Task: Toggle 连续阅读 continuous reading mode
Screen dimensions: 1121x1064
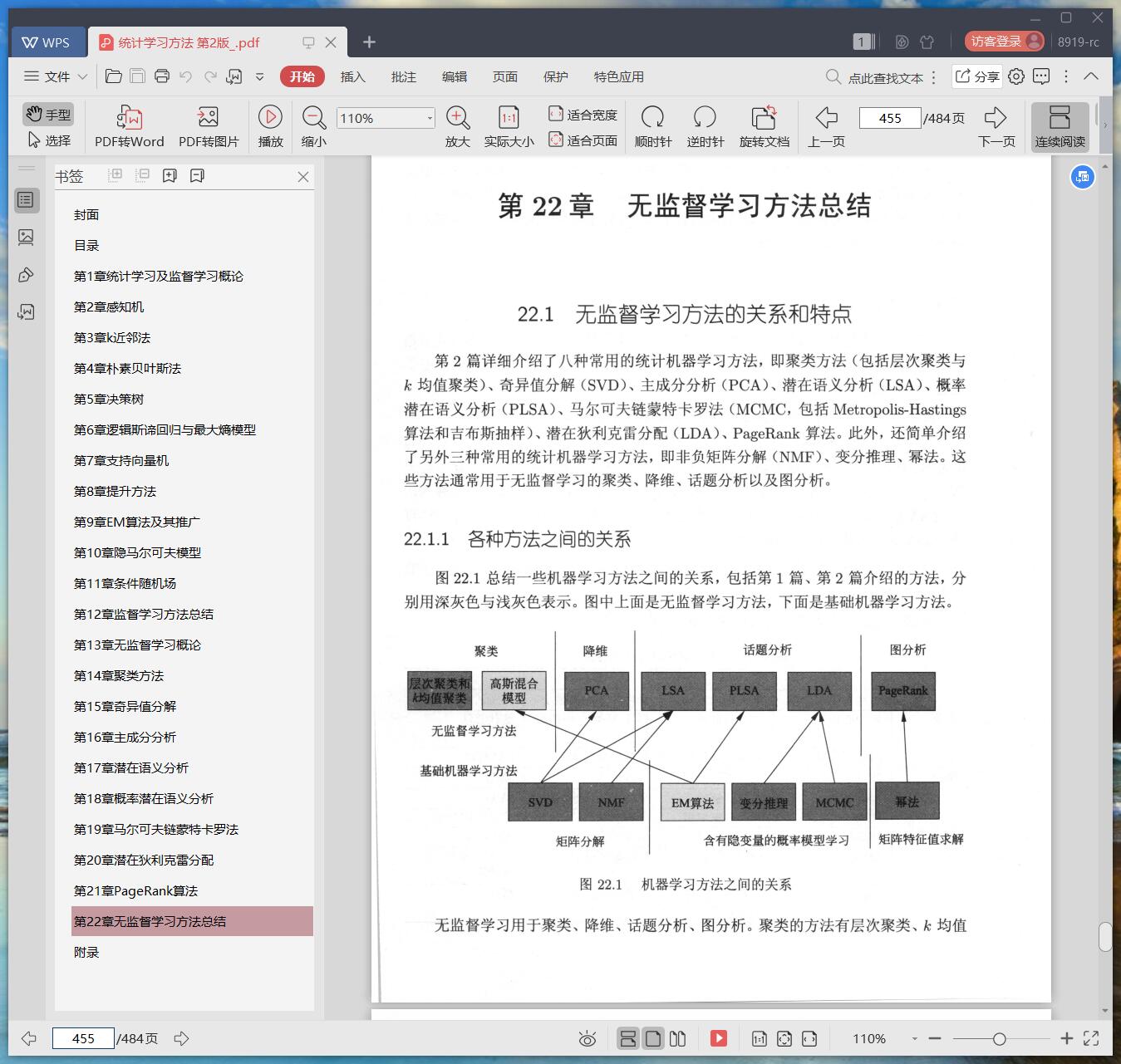Action: [x=1060, y=127]
